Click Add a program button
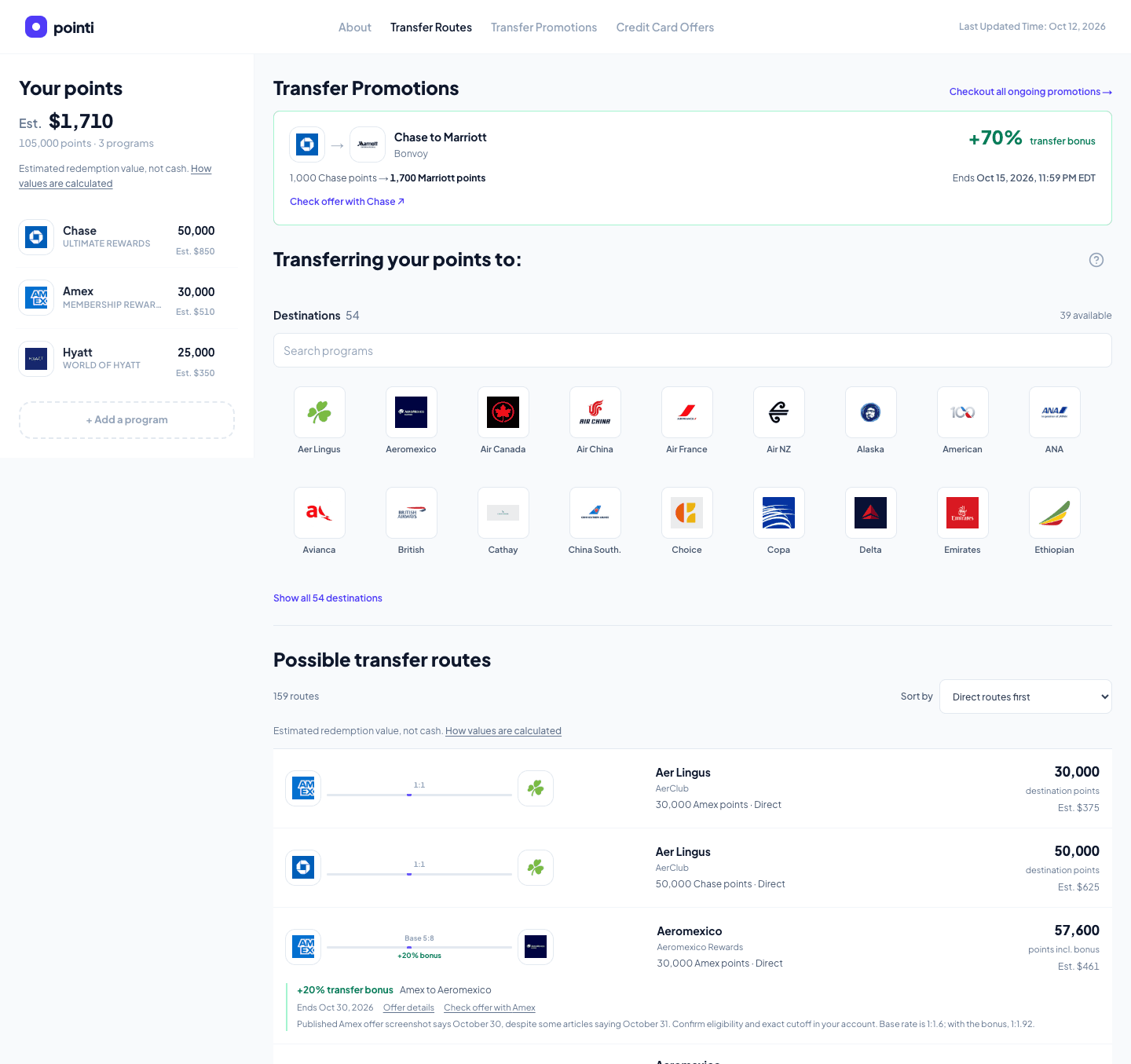1131x1064 pixels. (x=126, y=420)
